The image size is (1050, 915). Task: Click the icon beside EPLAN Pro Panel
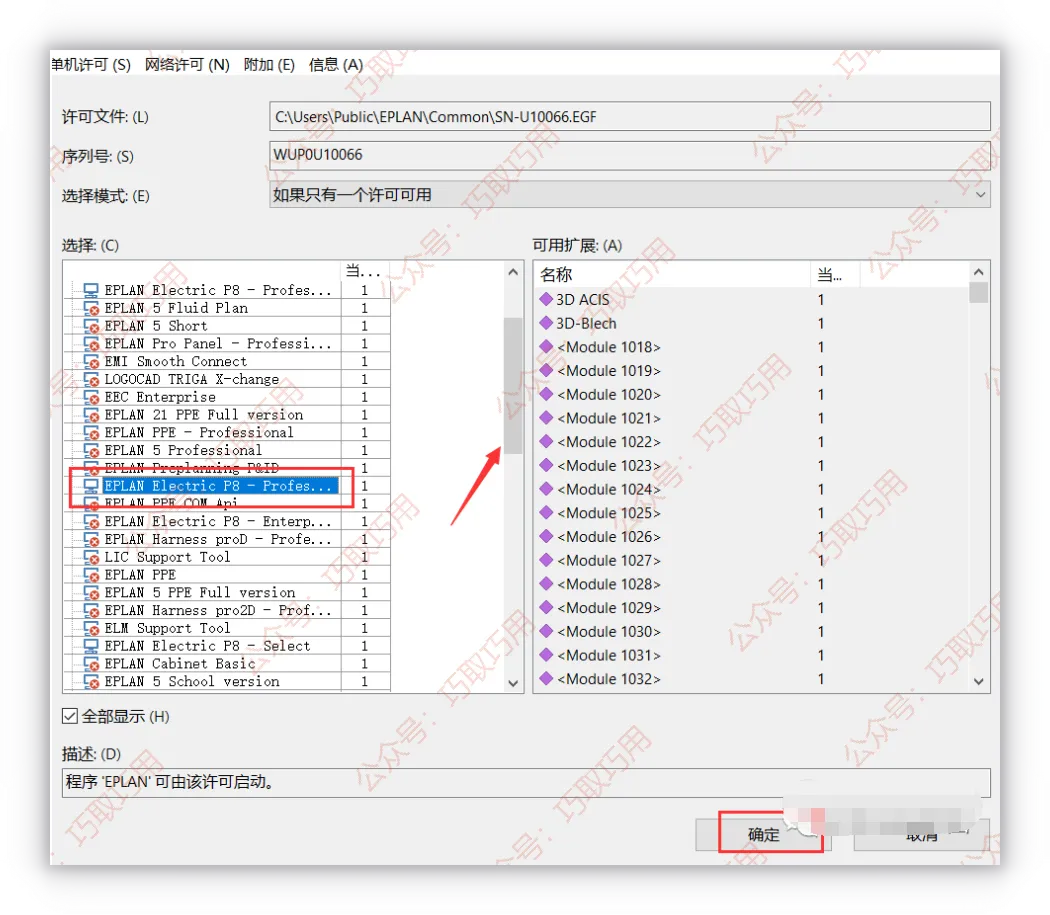tap(91, 344)
